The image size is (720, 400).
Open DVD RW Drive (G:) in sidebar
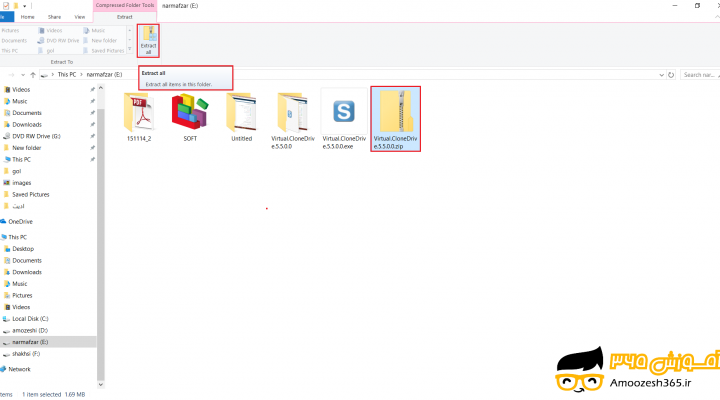tap(36, 136)
